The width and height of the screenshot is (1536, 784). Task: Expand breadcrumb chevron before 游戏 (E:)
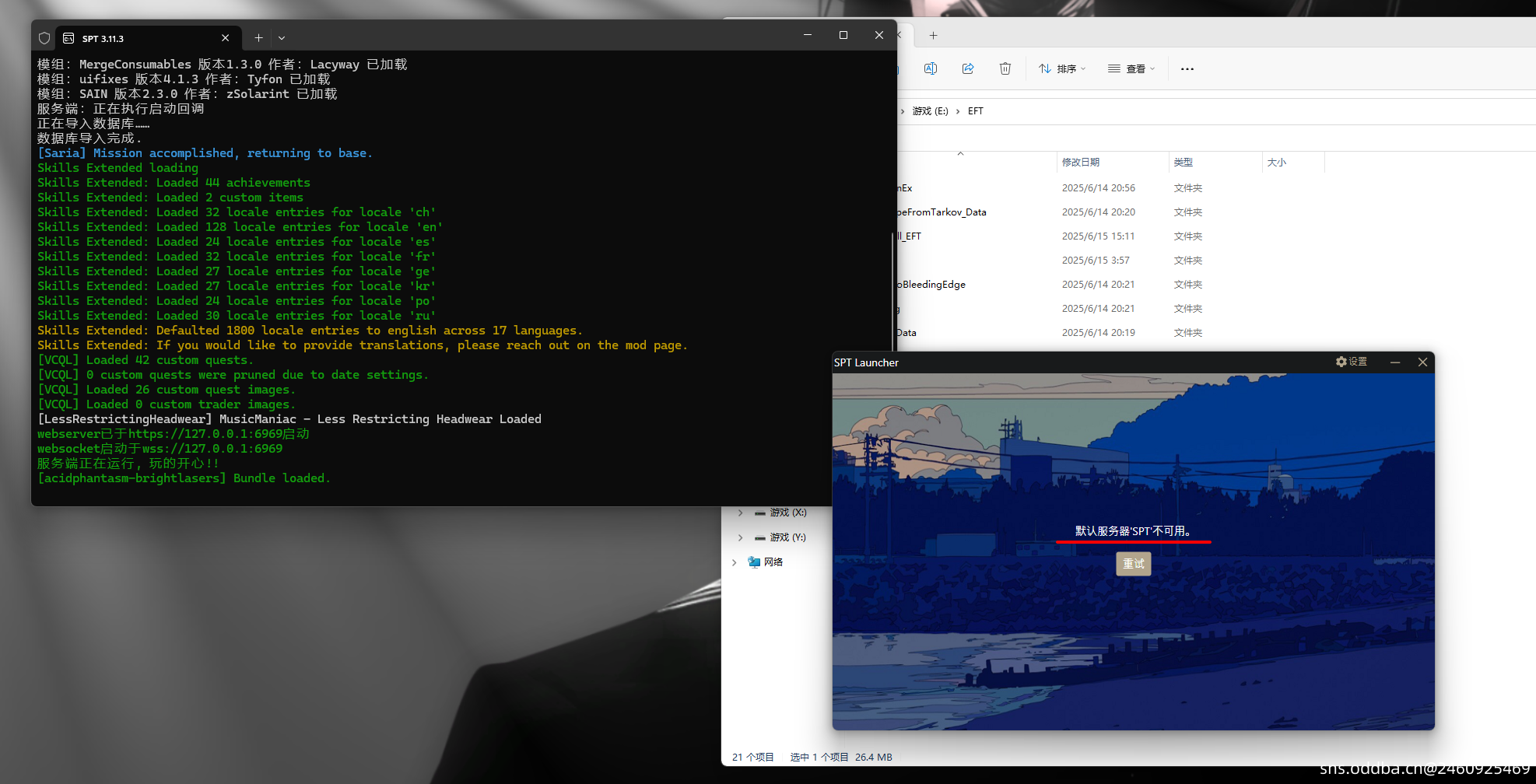coord(903,111)
